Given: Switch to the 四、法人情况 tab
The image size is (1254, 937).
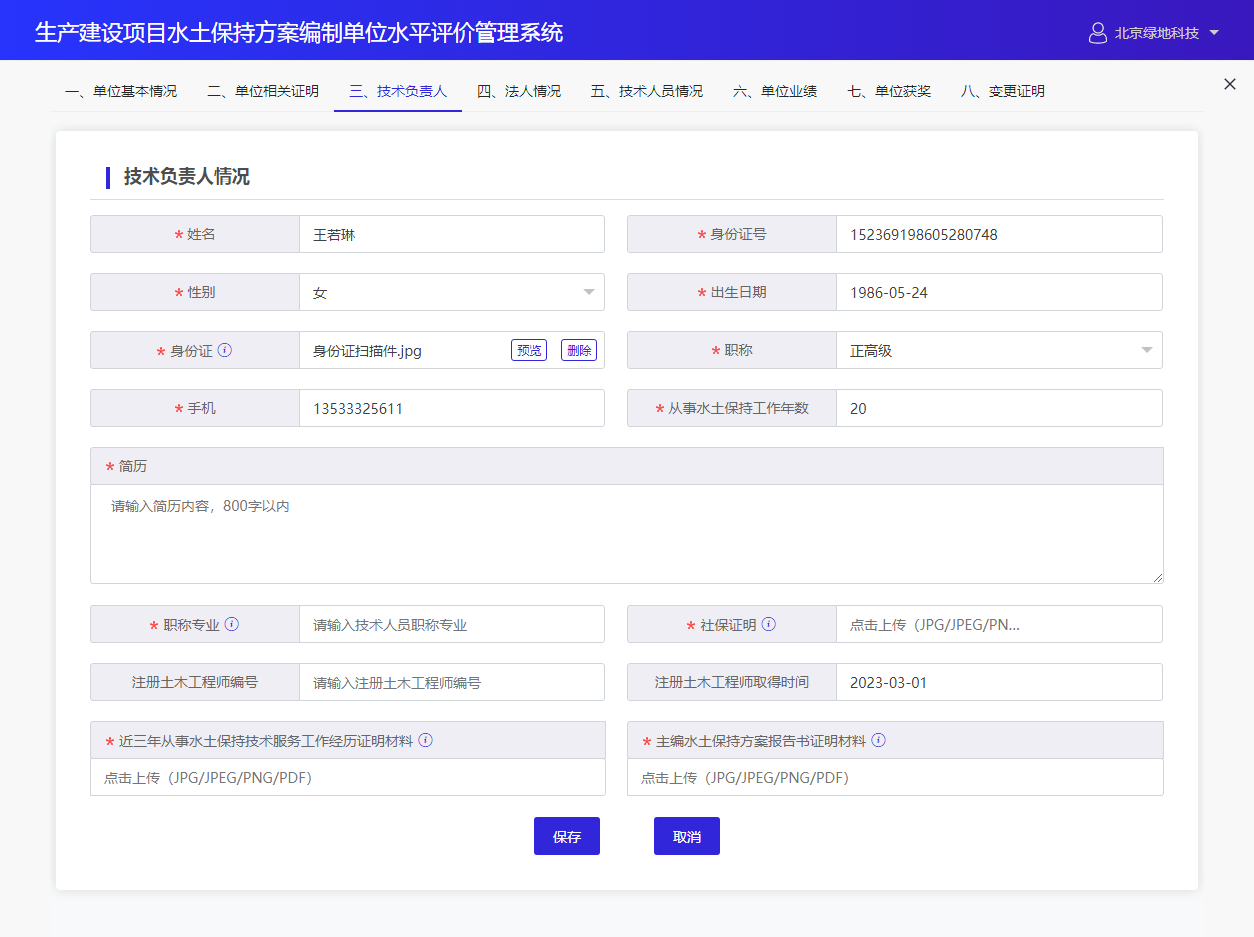Looking at the screenshot, I should tap(519, 90).
